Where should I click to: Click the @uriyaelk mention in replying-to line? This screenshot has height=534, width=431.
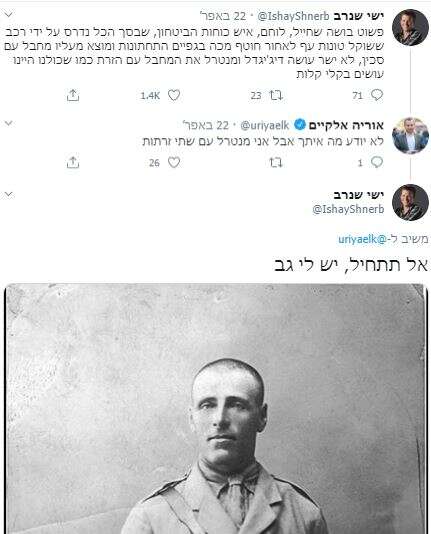pos(362,239)
